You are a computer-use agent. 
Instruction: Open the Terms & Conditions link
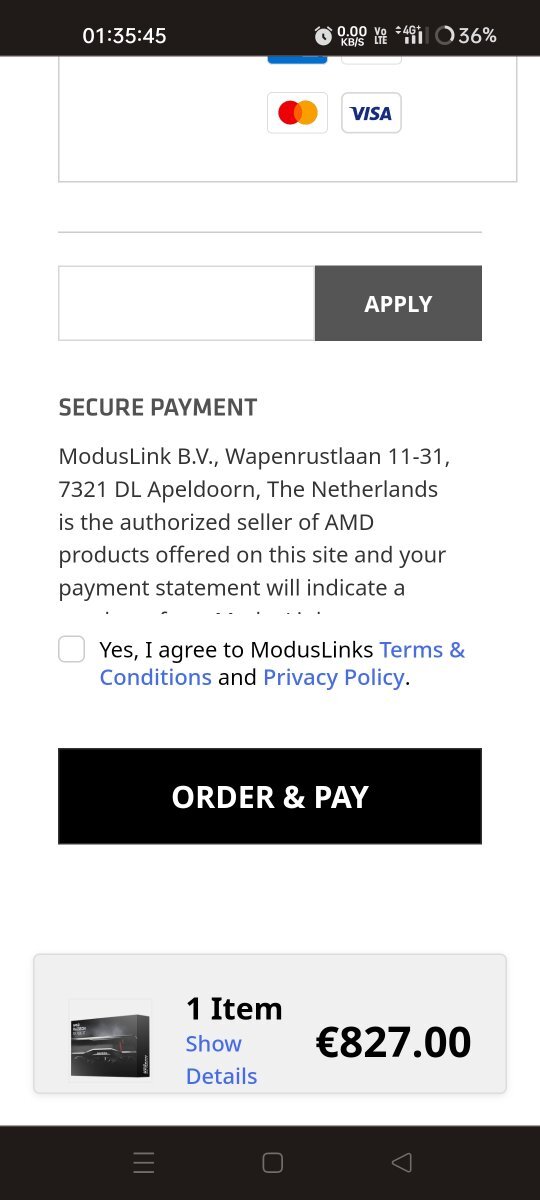(x=282, y=663)
